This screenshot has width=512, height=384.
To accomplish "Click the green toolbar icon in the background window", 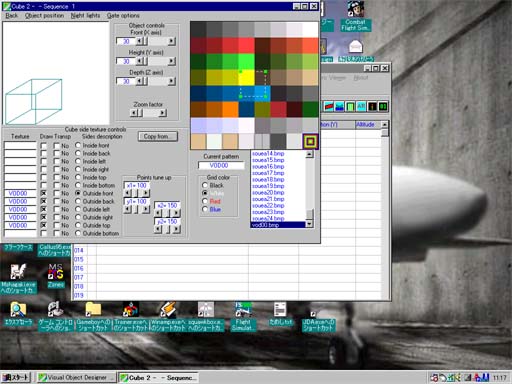I will tap(350, 106).
